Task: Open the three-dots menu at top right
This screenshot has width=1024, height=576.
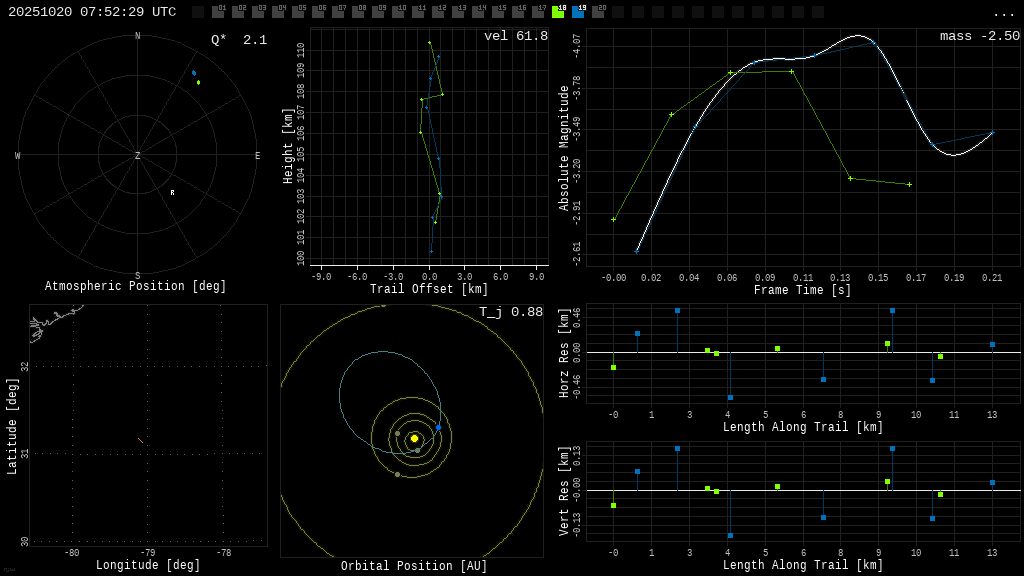Action: [x=1003, y=13]
